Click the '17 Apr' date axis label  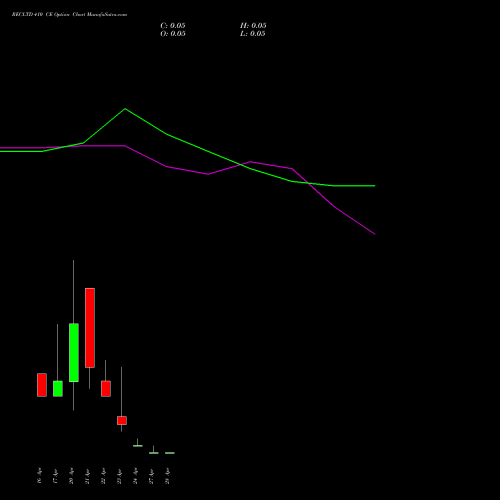click(x=56, y=476)
